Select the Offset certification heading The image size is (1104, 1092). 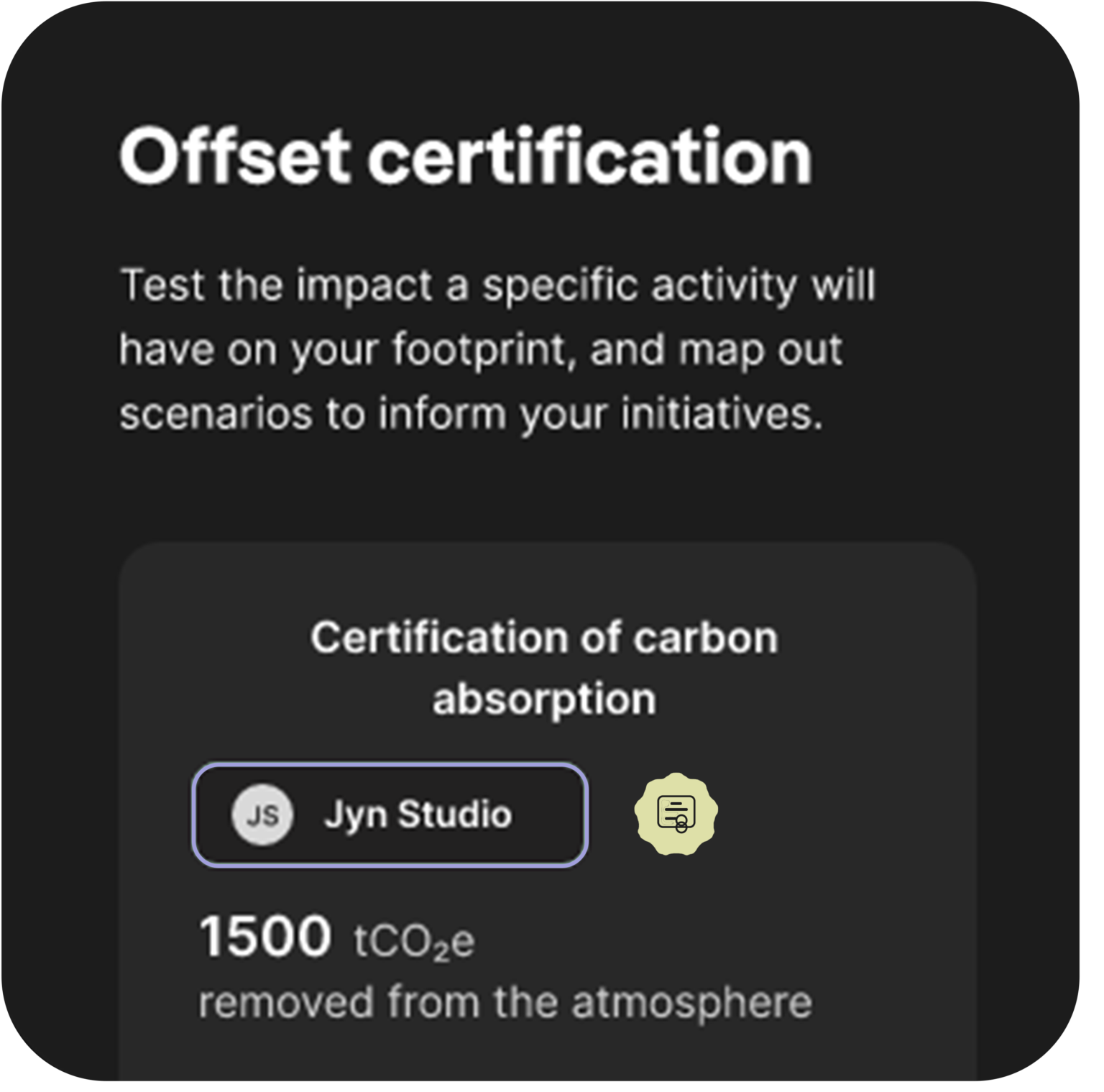pyautogui.click(x=466, y=154)
